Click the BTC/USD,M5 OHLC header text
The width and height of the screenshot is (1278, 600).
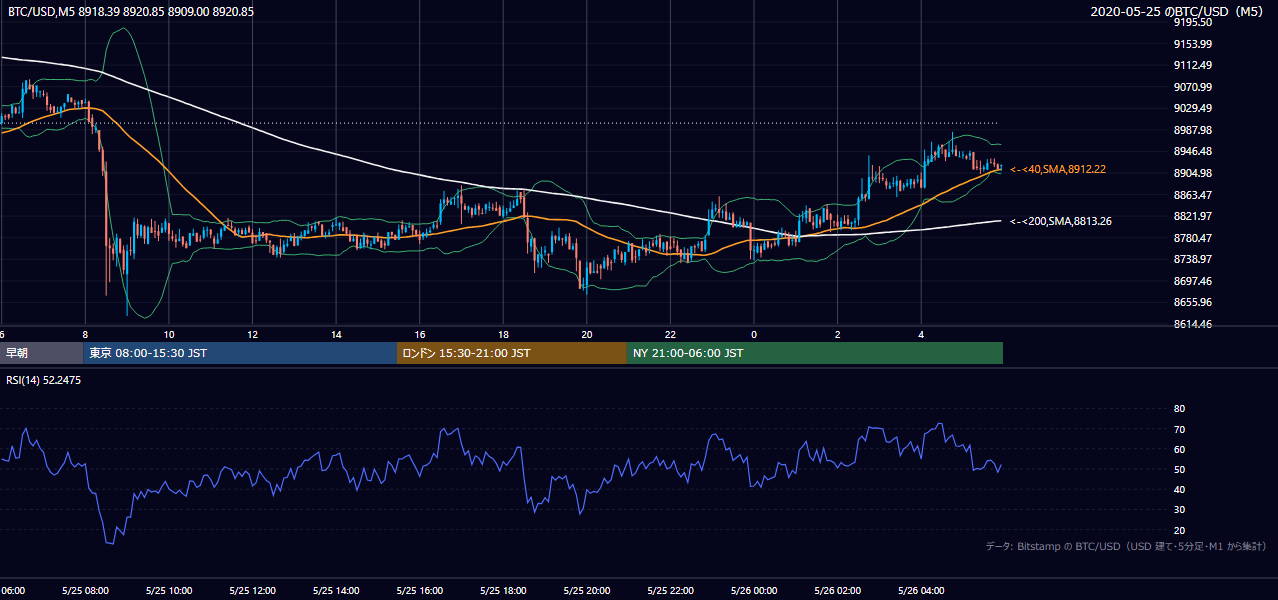[x=131, y=11]
